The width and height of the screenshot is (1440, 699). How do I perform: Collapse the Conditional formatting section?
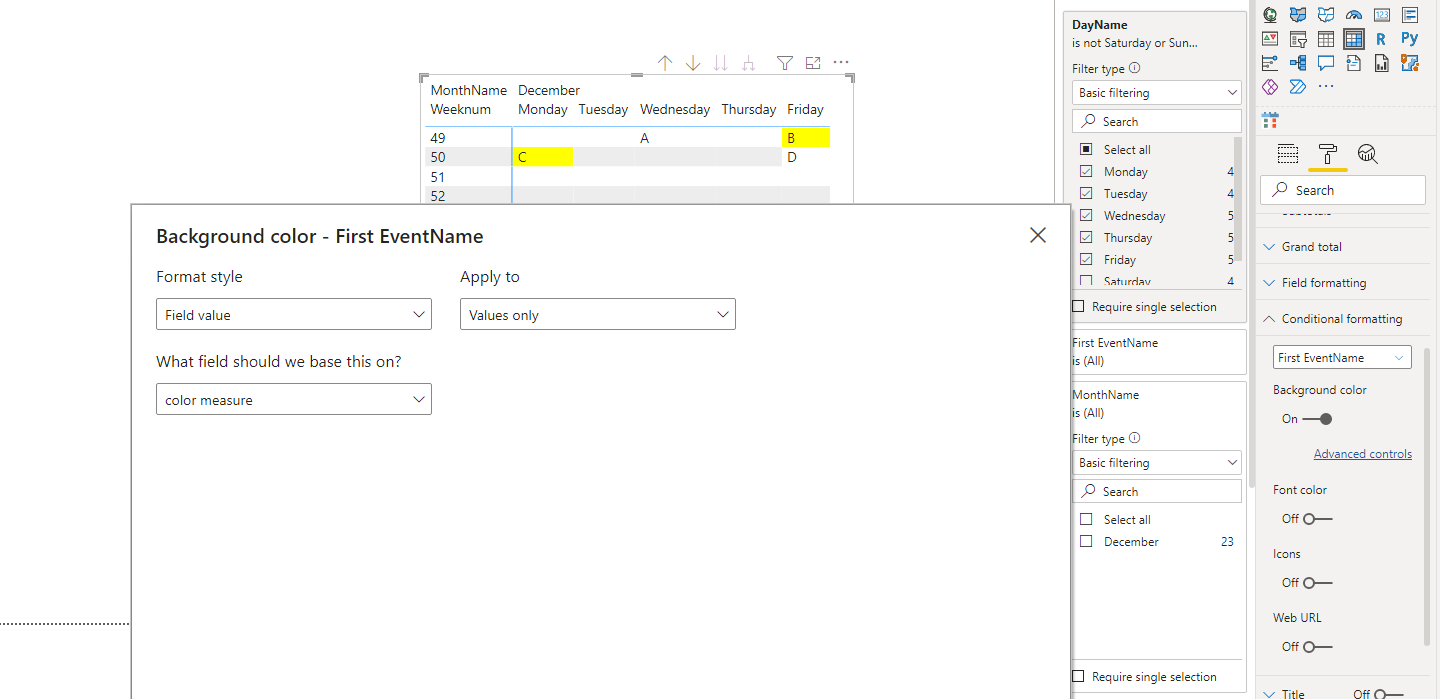[1342, 318]
